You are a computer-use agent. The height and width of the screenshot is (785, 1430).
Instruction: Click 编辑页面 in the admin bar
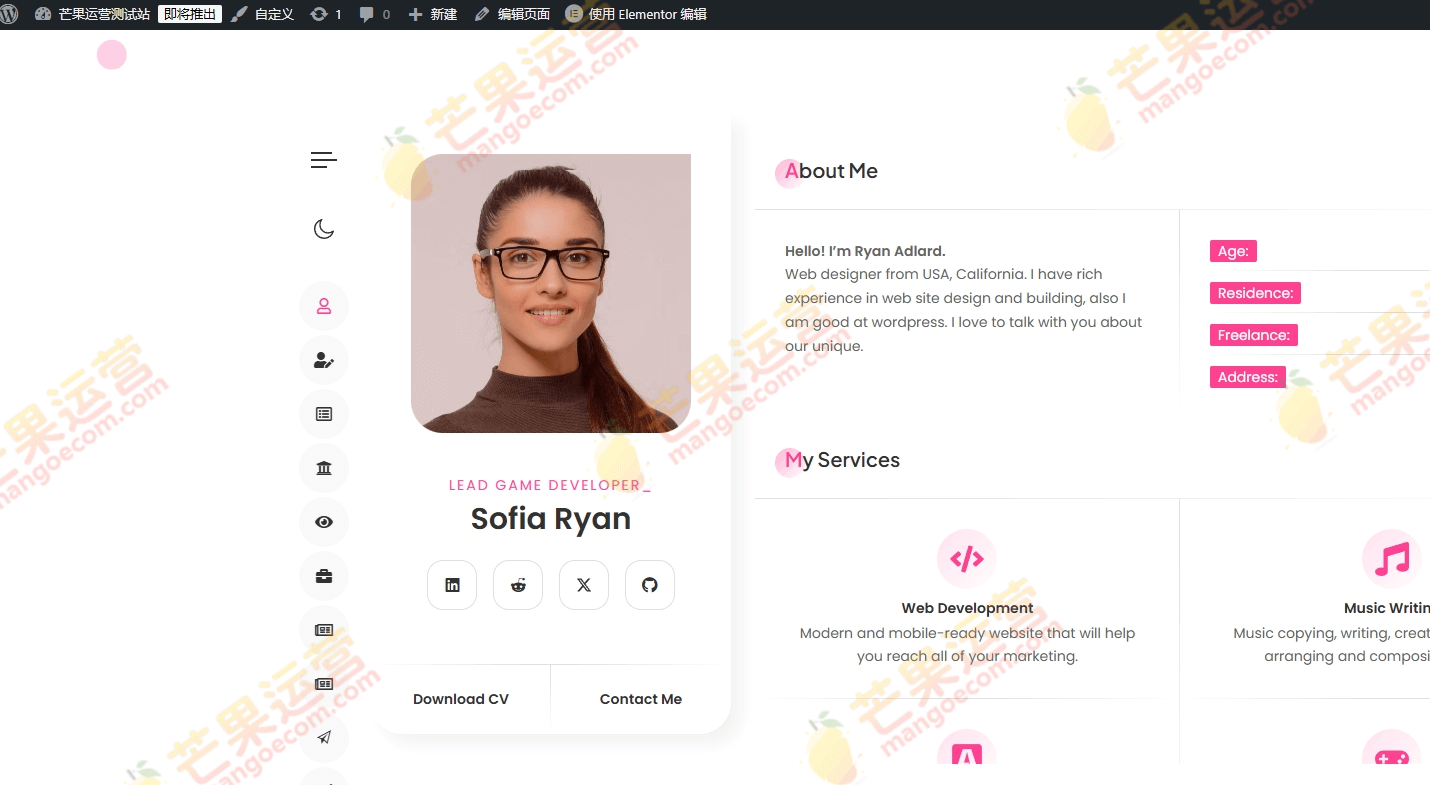[x=513, y=14]
